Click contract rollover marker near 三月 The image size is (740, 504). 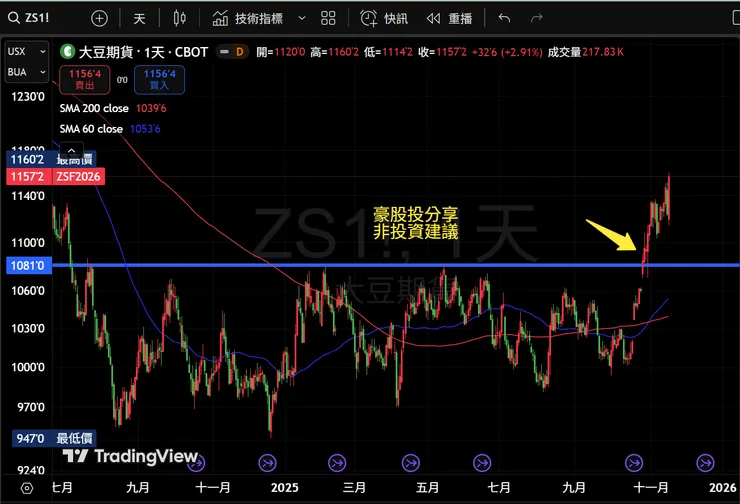337,463
